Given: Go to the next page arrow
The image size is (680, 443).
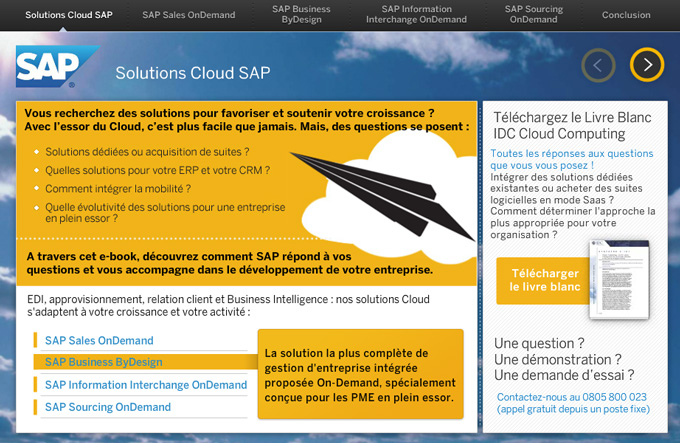Looking at the screenshot, I should click(x=647, y=65).
